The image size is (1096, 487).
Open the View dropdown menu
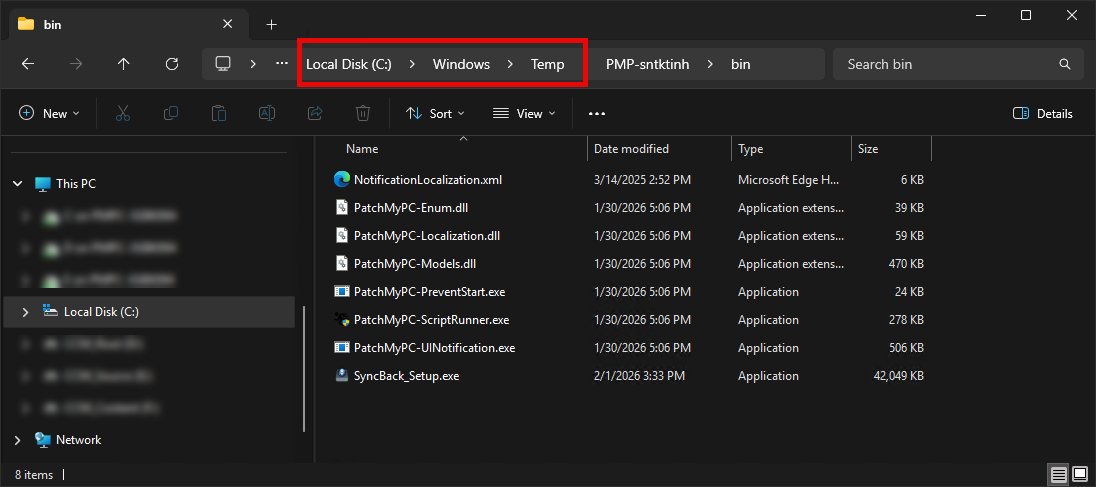pos(524,113)
